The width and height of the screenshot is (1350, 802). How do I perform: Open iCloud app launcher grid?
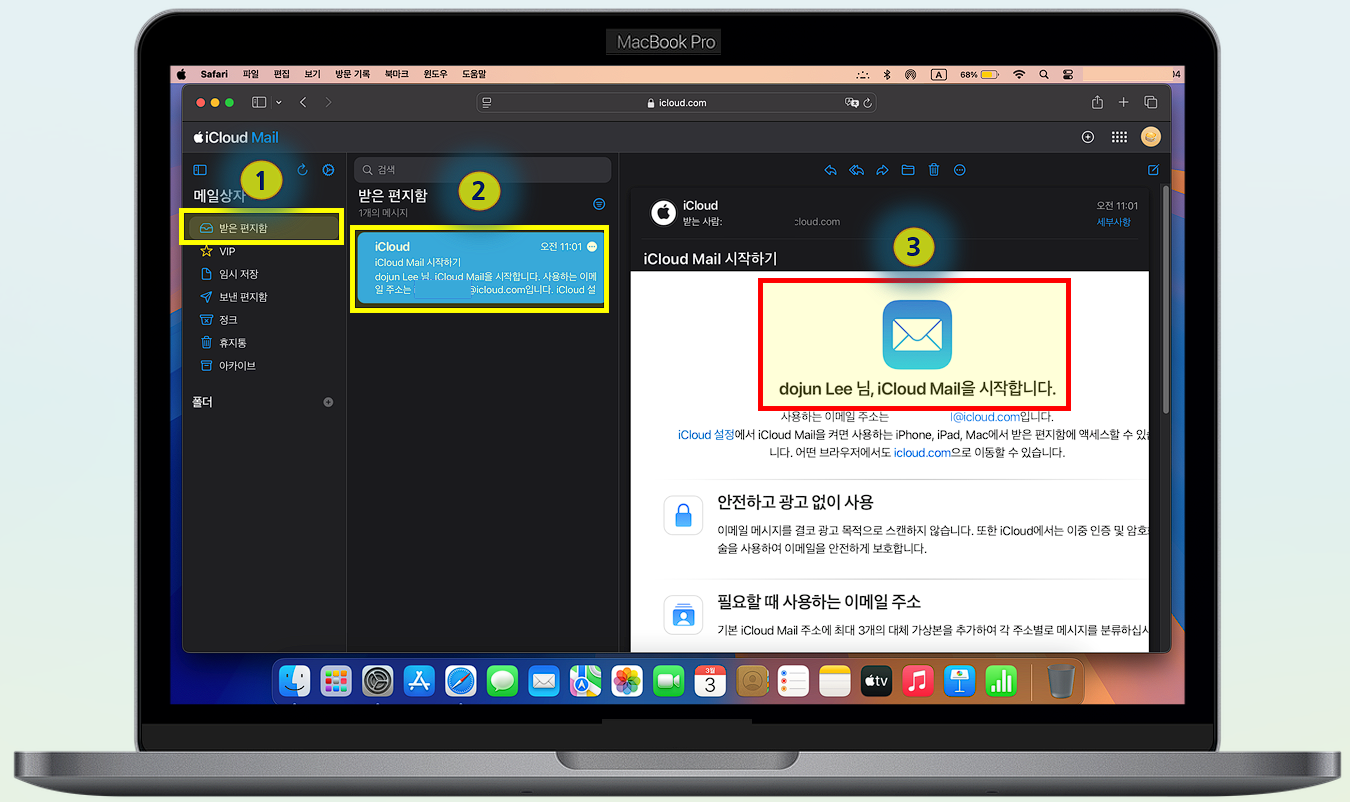[1119, 137]
